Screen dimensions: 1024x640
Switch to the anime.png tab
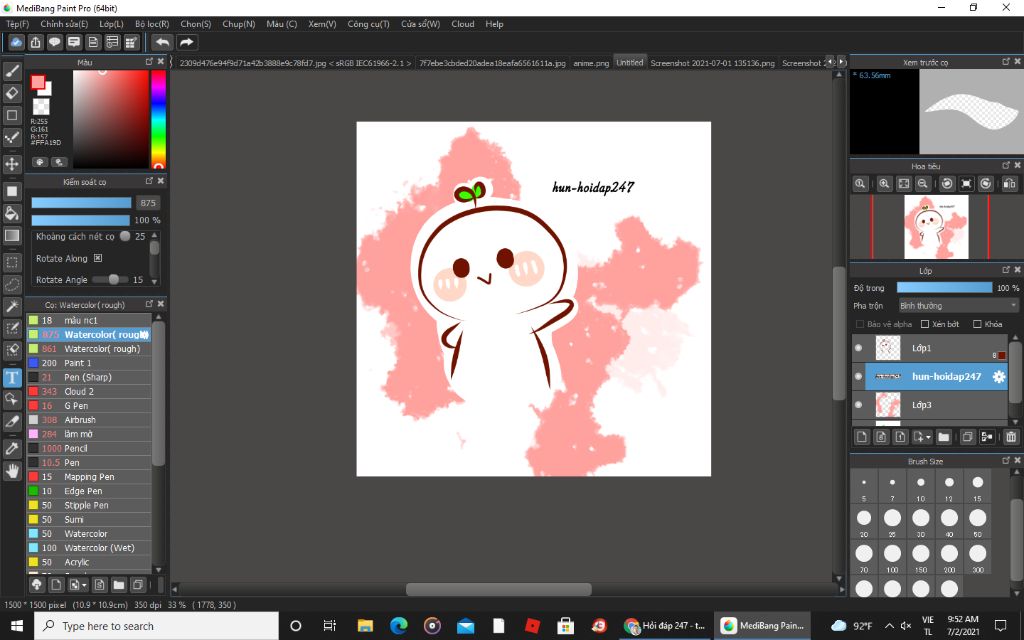(x=591, y=63)
